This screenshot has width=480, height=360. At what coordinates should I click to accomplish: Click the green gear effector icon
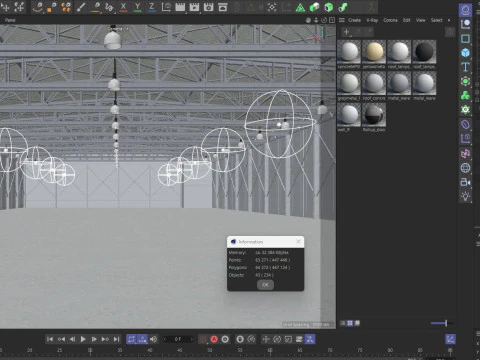pyautogui.click(x=465, y=110)
